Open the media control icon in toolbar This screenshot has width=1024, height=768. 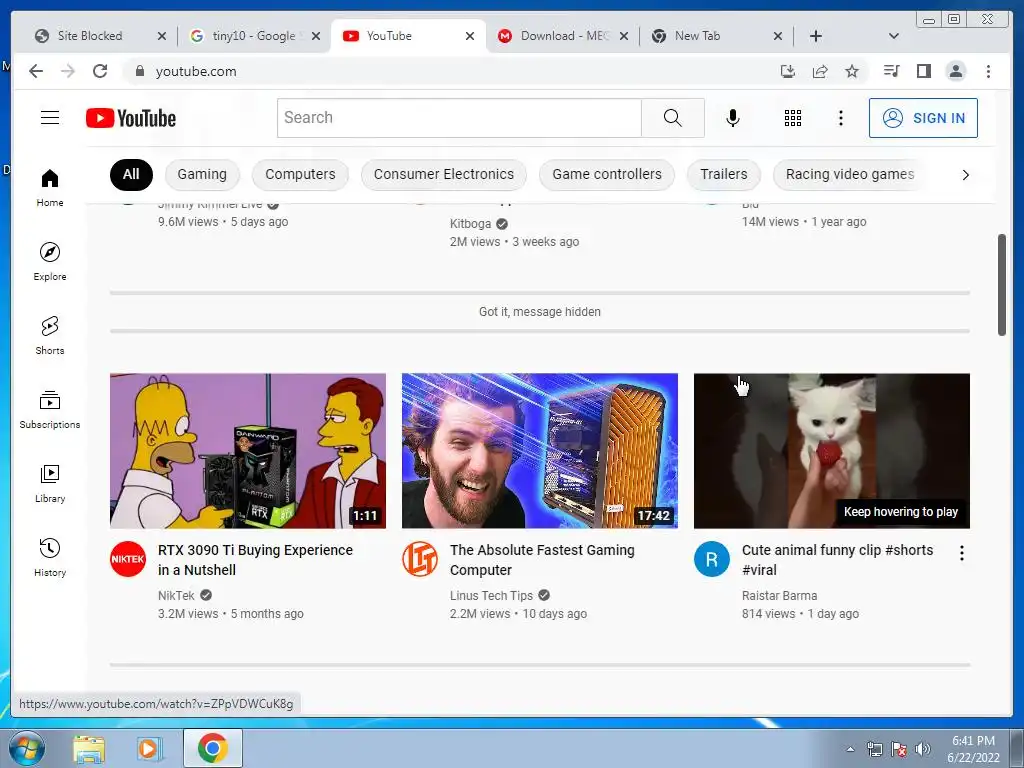coord(891,71)
